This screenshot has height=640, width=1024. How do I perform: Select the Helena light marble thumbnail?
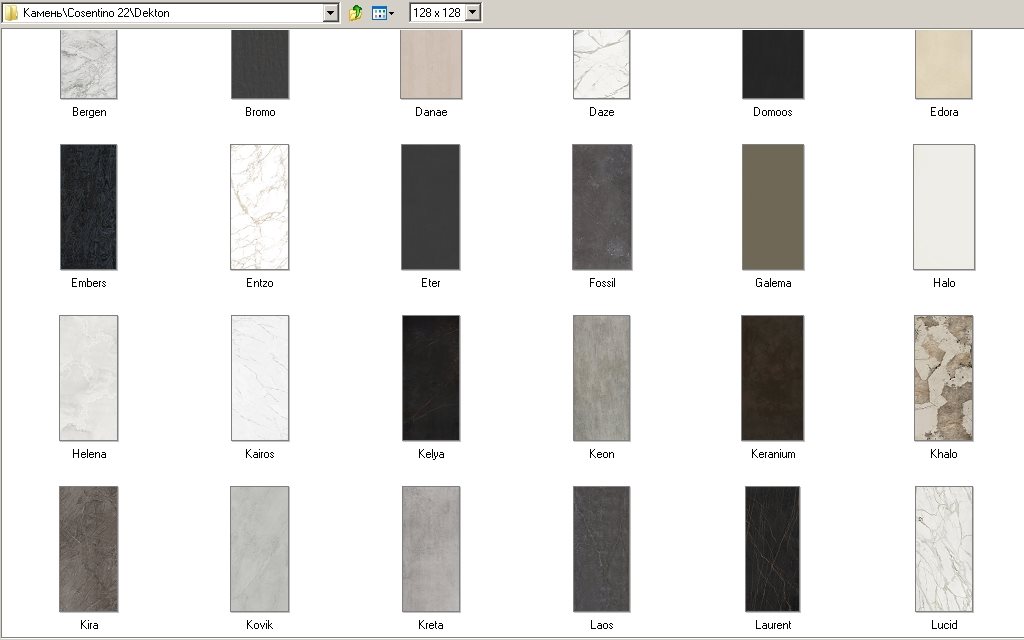coord(89,378)
